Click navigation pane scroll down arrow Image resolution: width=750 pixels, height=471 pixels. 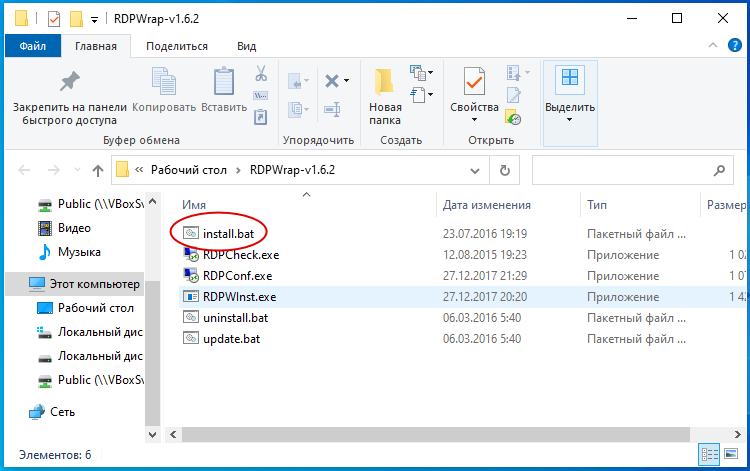pyautogui.click(x=152, y=435)
